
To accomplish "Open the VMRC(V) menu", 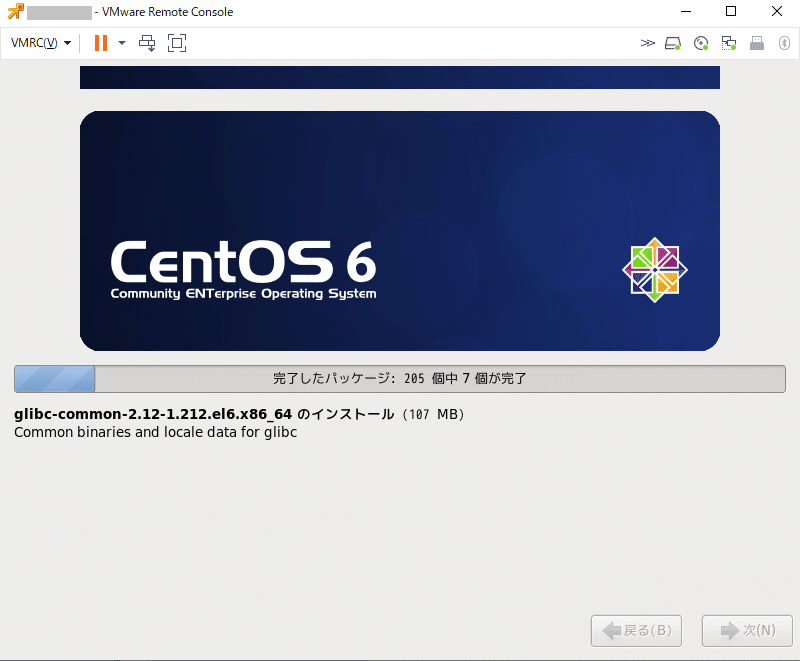I will pyautogui.click(x=40, y=43).
